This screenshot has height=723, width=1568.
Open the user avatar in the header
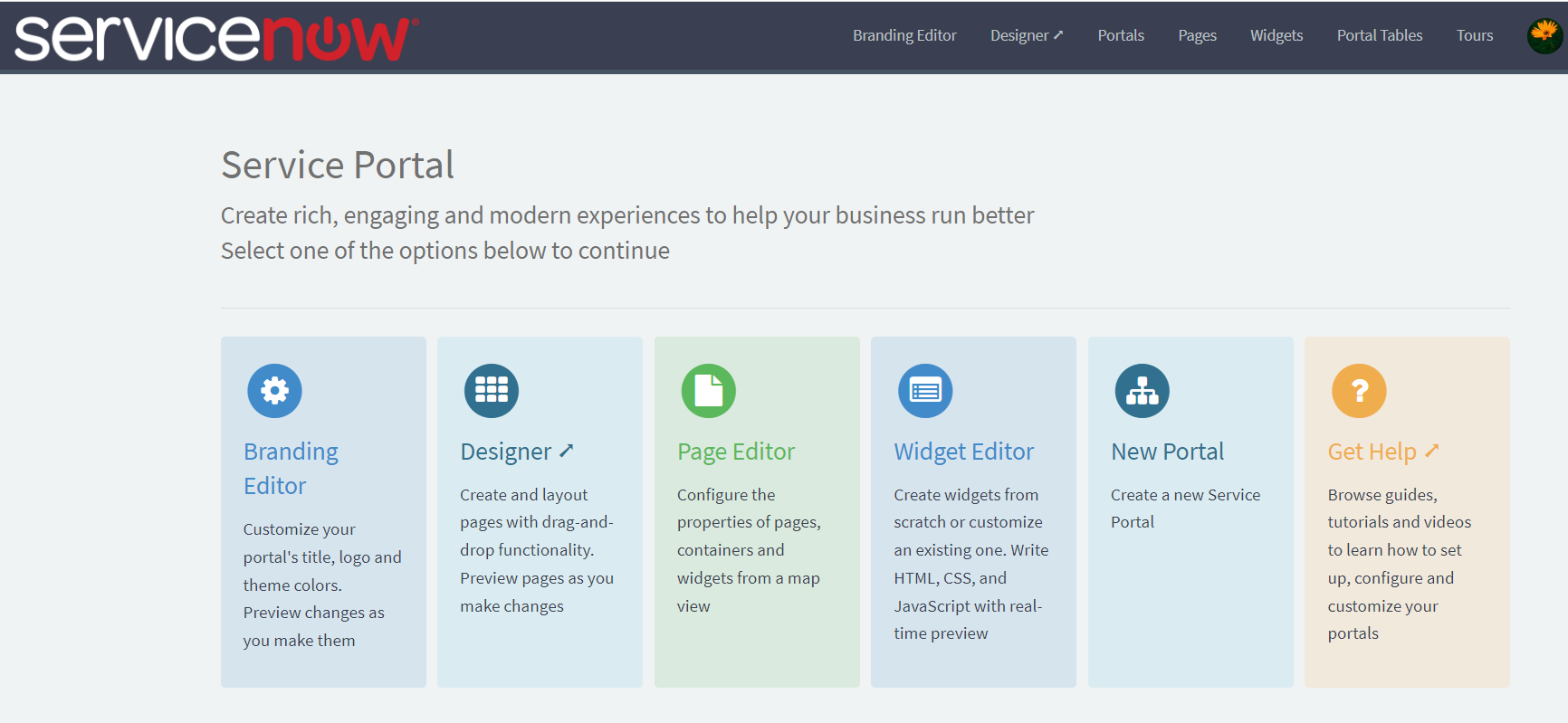pos(1544,36)
